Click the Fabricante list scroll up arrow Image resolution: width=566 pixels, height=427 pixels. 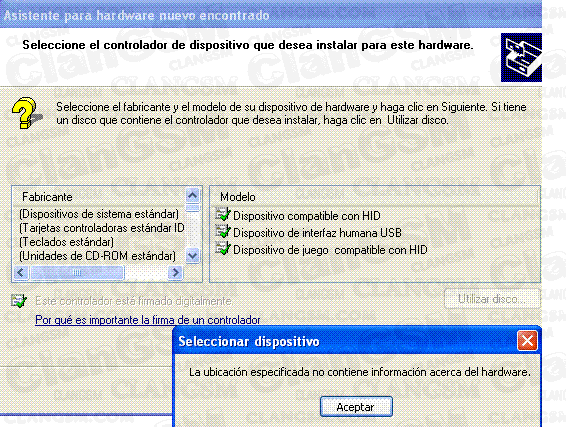pos(192,195)
